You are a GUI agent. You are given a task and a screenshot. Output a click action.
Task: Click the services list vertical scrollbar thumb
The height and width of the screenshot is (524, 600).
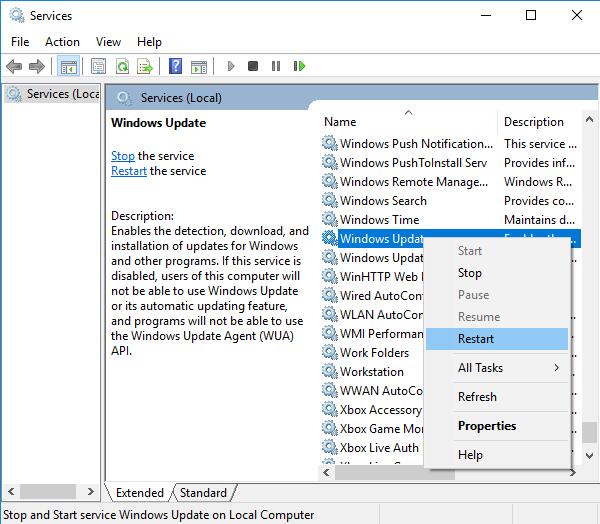coord(590,432)
